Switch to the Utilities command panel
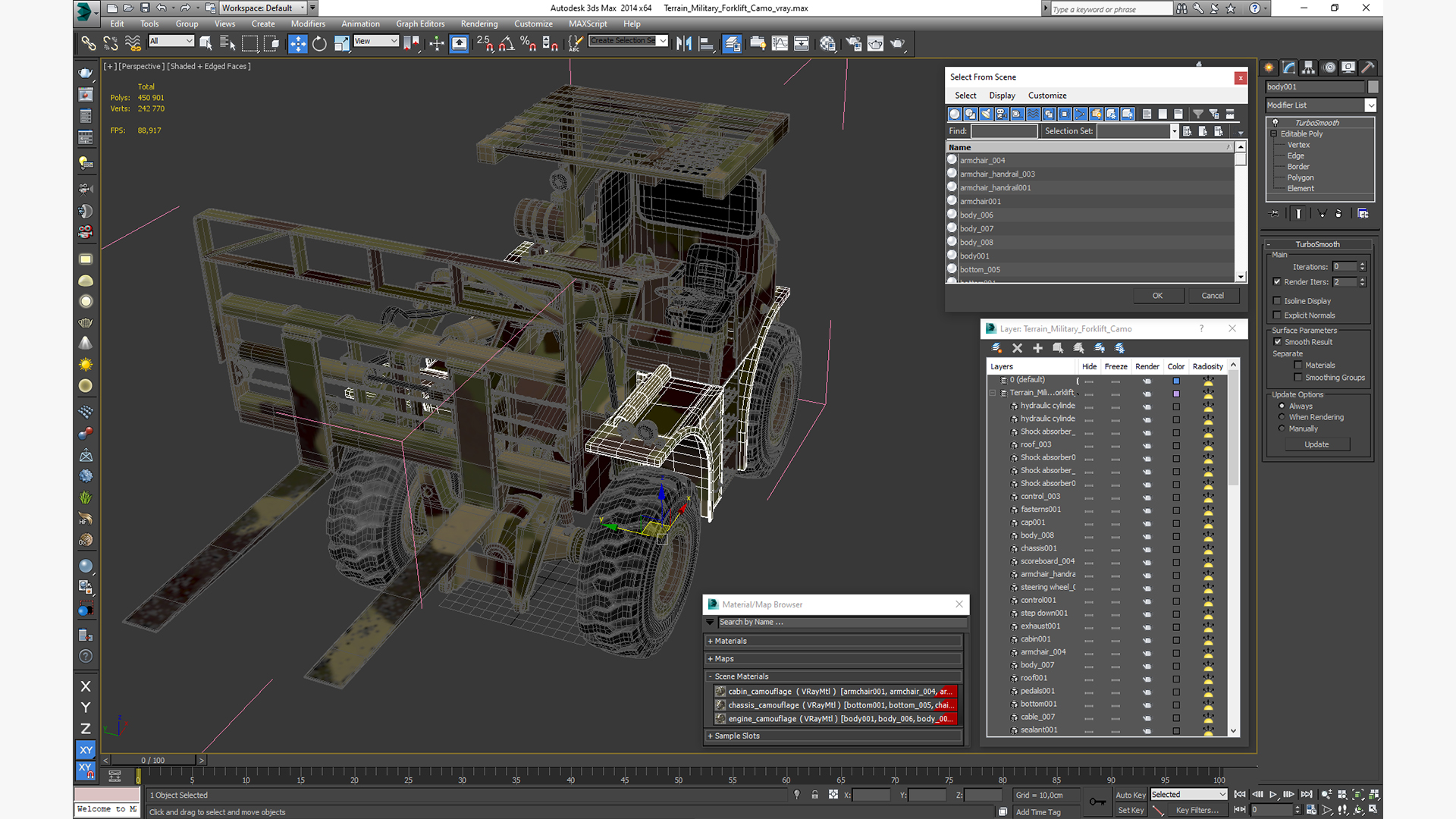Image resolution: width=1456 pixels, height=819 pixels. 1368,67
